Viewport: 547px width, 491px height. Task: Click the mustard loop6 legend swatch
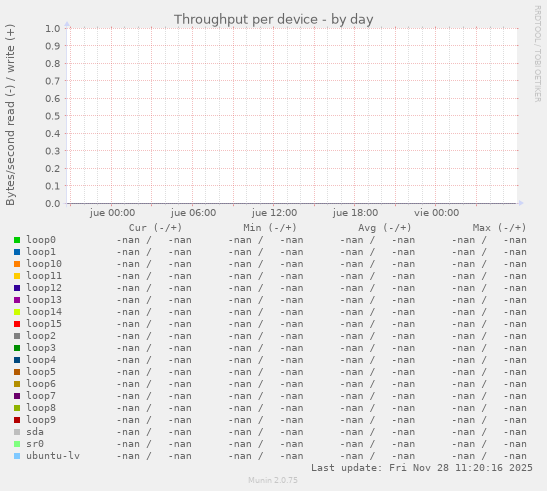tap(17, 384)
